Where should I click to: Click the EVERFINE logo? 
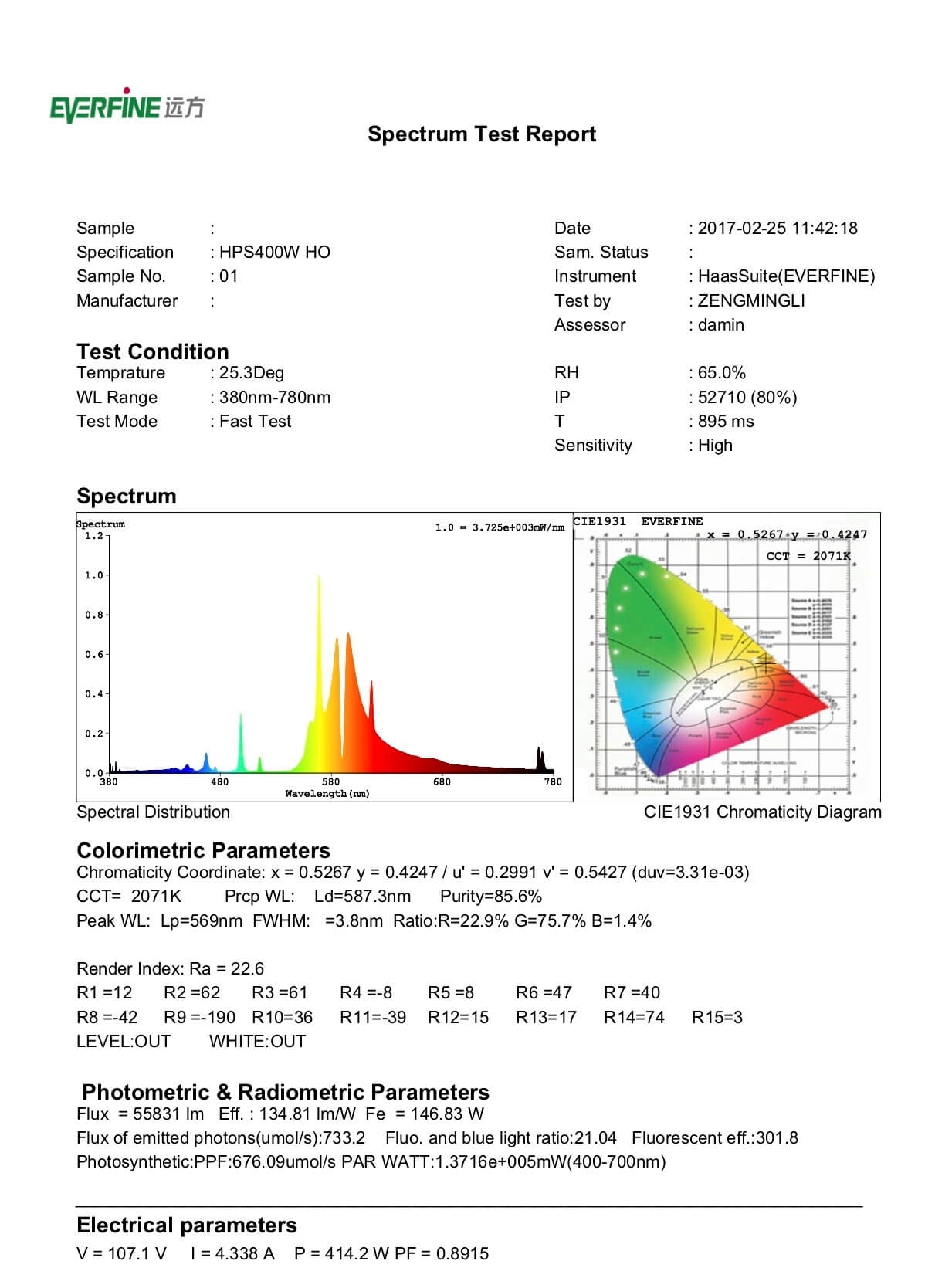tap(127, 106)
